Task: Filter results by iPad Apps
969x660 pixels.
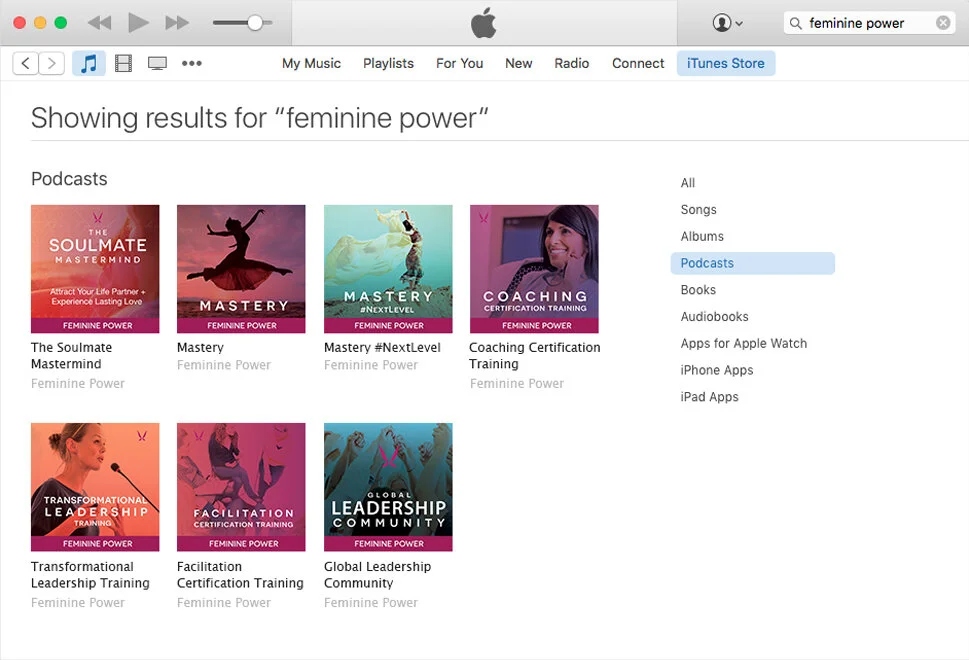Action: [709, 397]
